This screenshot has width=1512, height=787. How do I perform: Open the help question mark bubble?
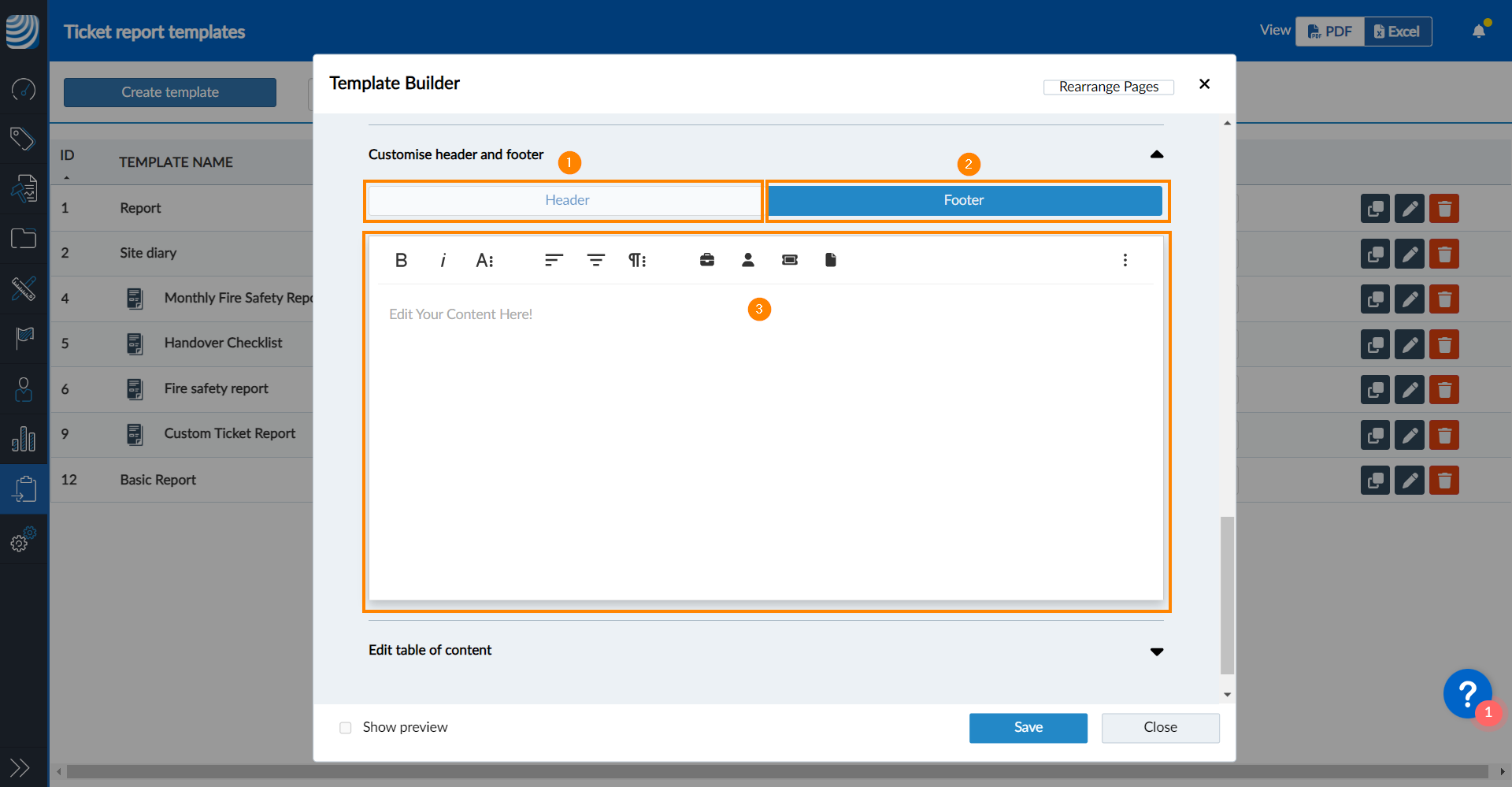coord(1467,693)
